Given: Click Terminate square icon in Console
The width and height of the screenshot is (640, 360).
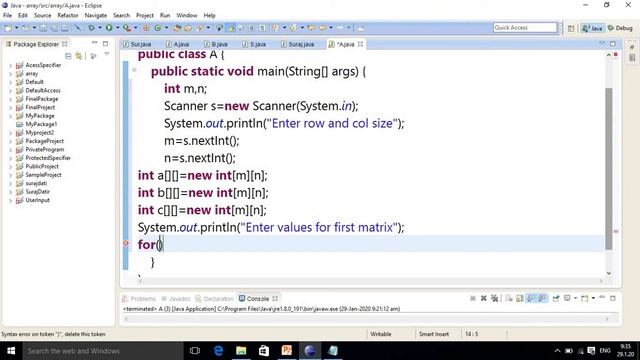Looking at the screenshot, I should (x=473, y=298).
